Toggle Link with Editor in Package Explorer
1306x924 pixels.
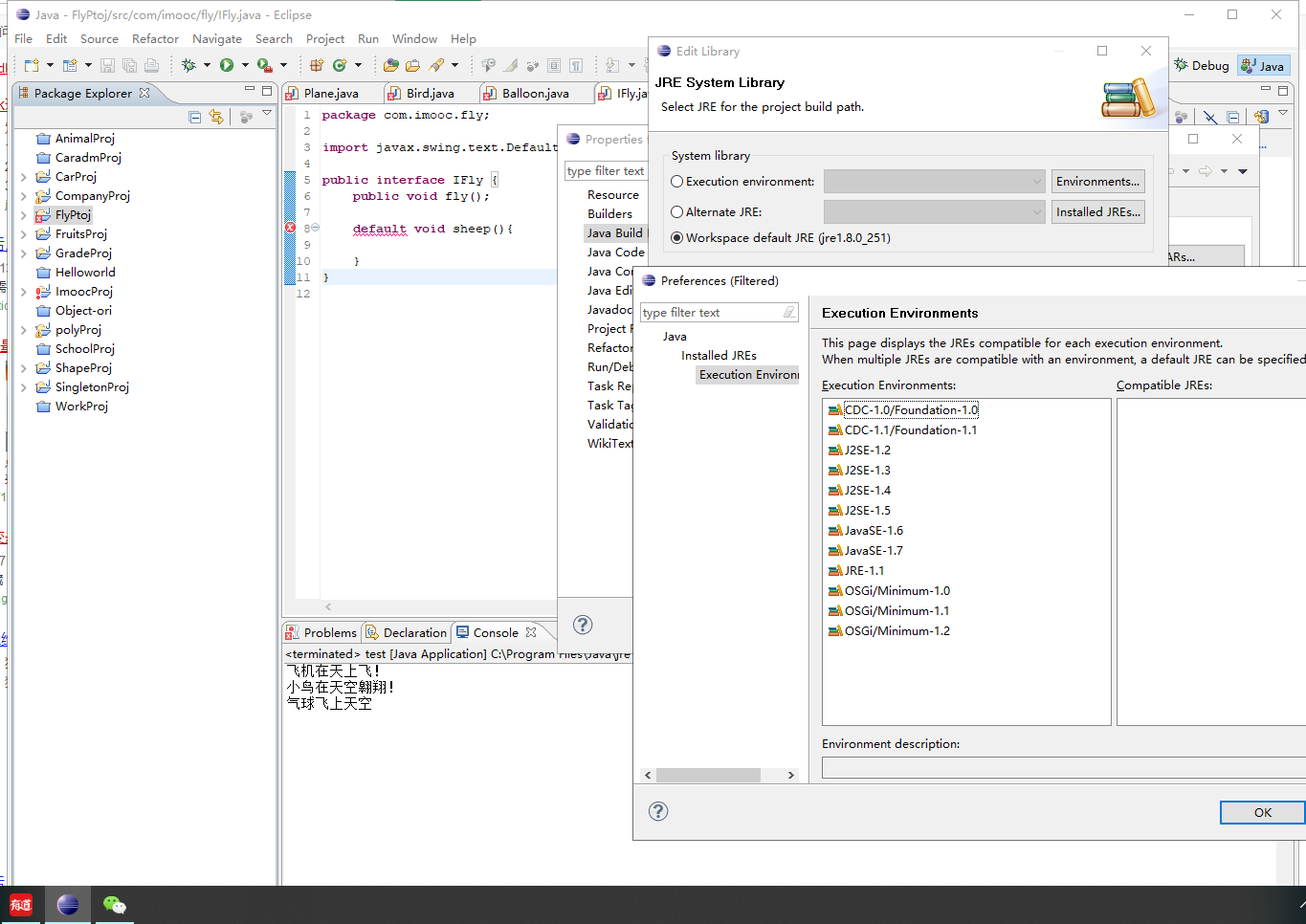pos(216,117)
